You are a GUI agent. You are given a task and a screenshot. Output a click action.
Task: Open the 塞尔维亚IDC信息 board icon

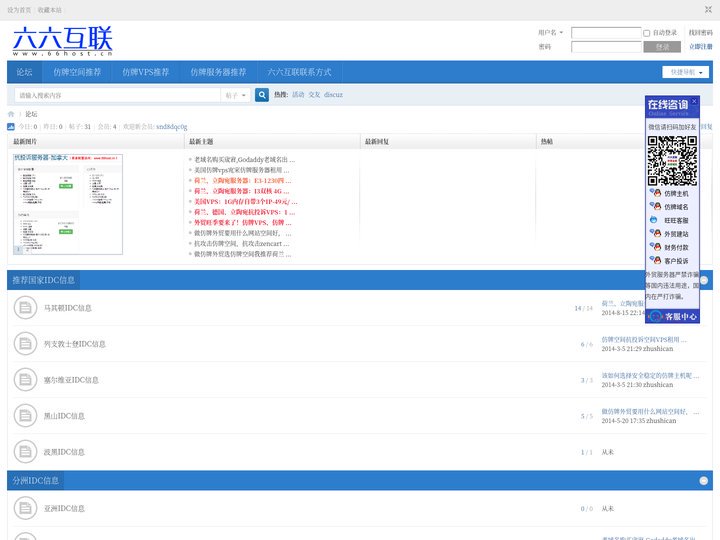25,380
